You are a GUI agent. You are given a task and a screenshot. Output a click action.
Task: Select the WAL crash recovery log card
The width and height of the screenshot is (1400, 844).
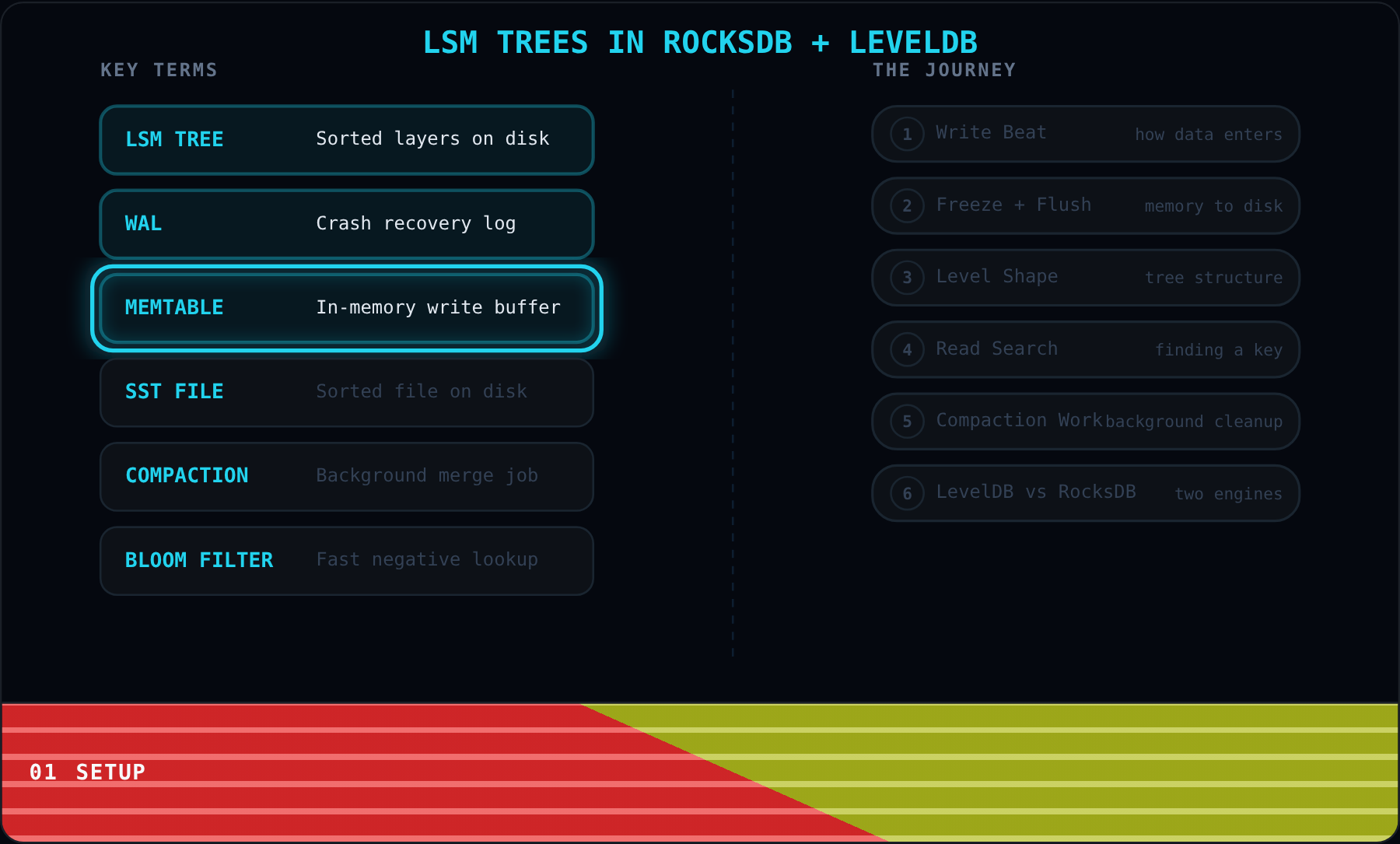(347, 224)
